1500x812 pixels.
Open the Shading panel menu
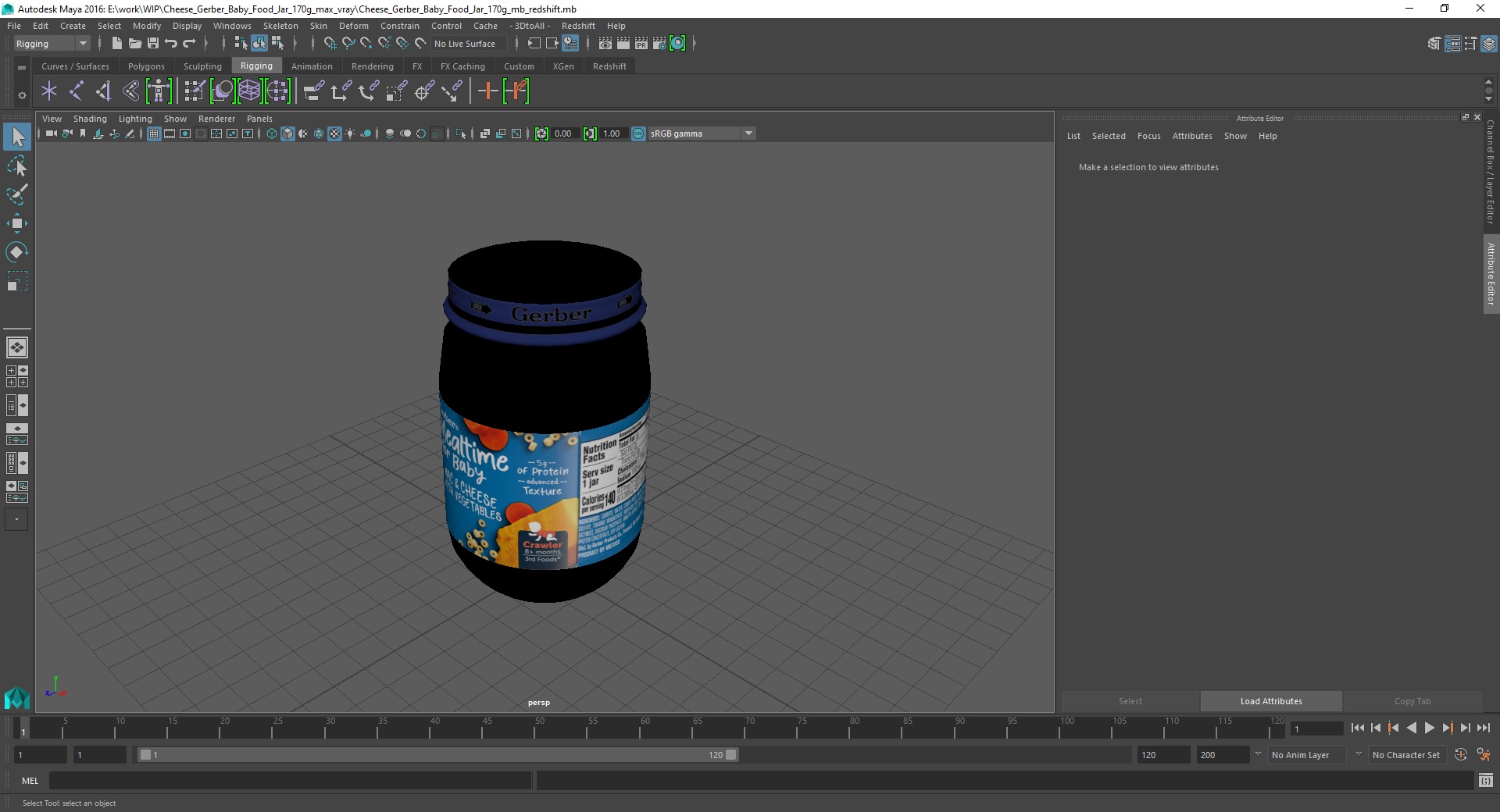[x=90, y=119]
